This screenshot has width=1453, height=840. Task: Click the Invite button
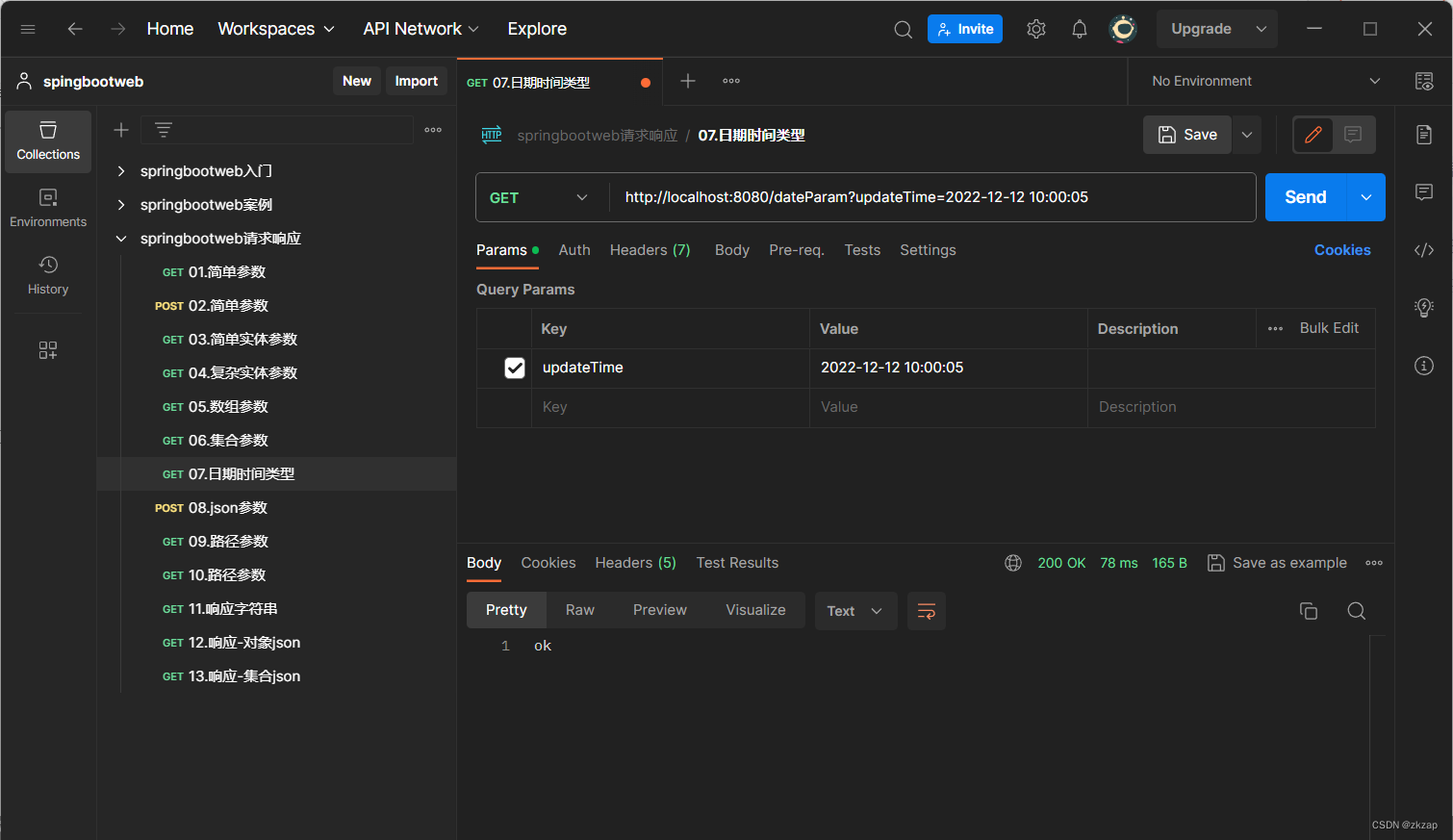click(x=965, y=29)
